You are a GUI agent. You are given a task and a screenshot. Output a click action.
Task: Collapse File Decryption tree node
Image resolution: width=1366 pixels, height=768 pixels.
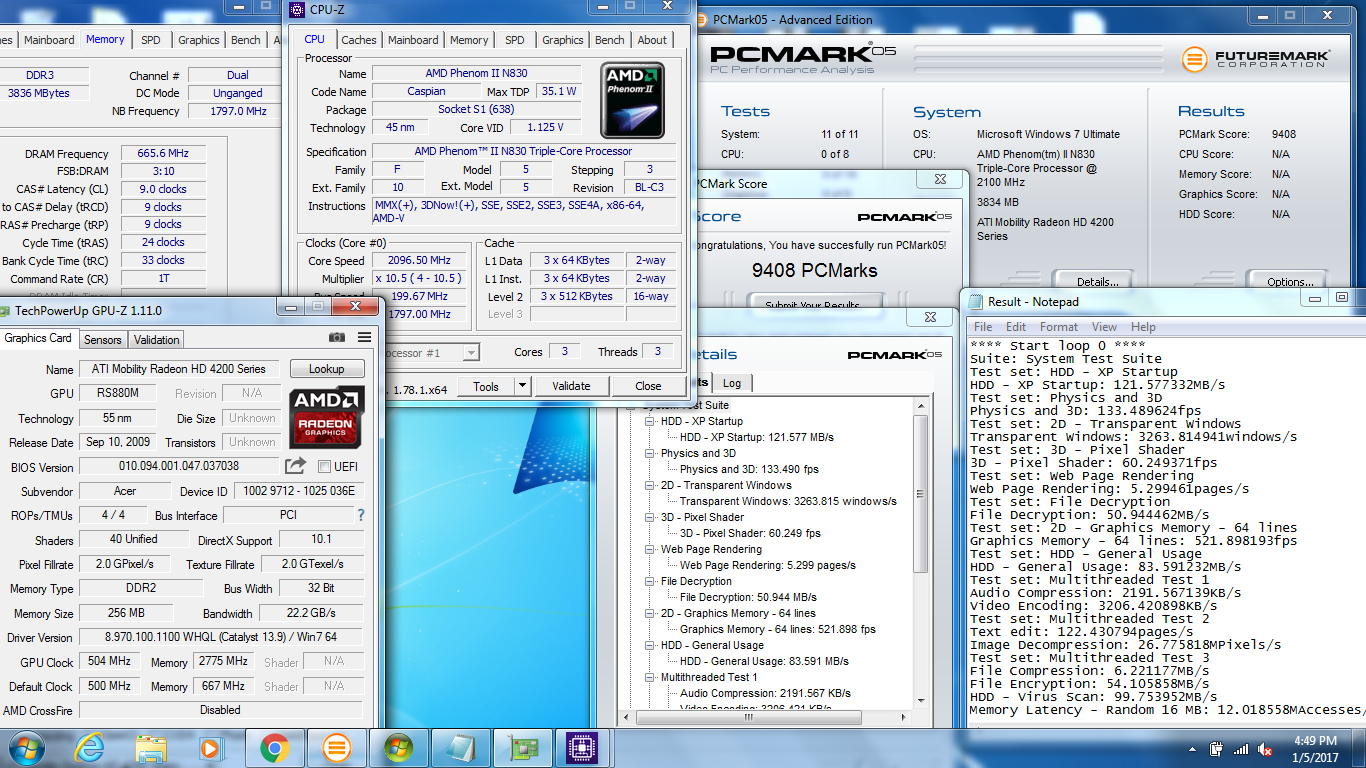(x=649, y=581)
